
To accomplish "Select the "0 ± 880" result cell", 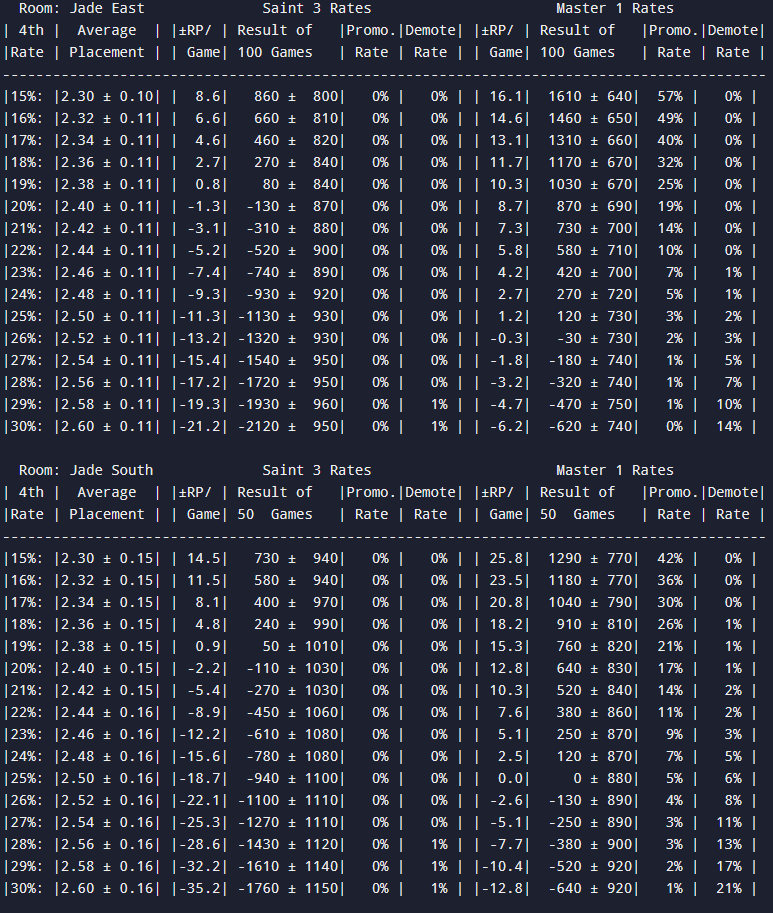I will click(x=602, y=778).
